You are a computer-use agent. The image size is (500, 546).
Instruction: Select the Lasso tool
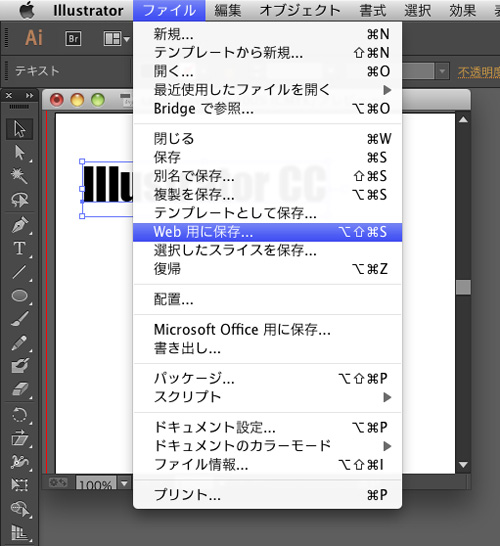19,200
